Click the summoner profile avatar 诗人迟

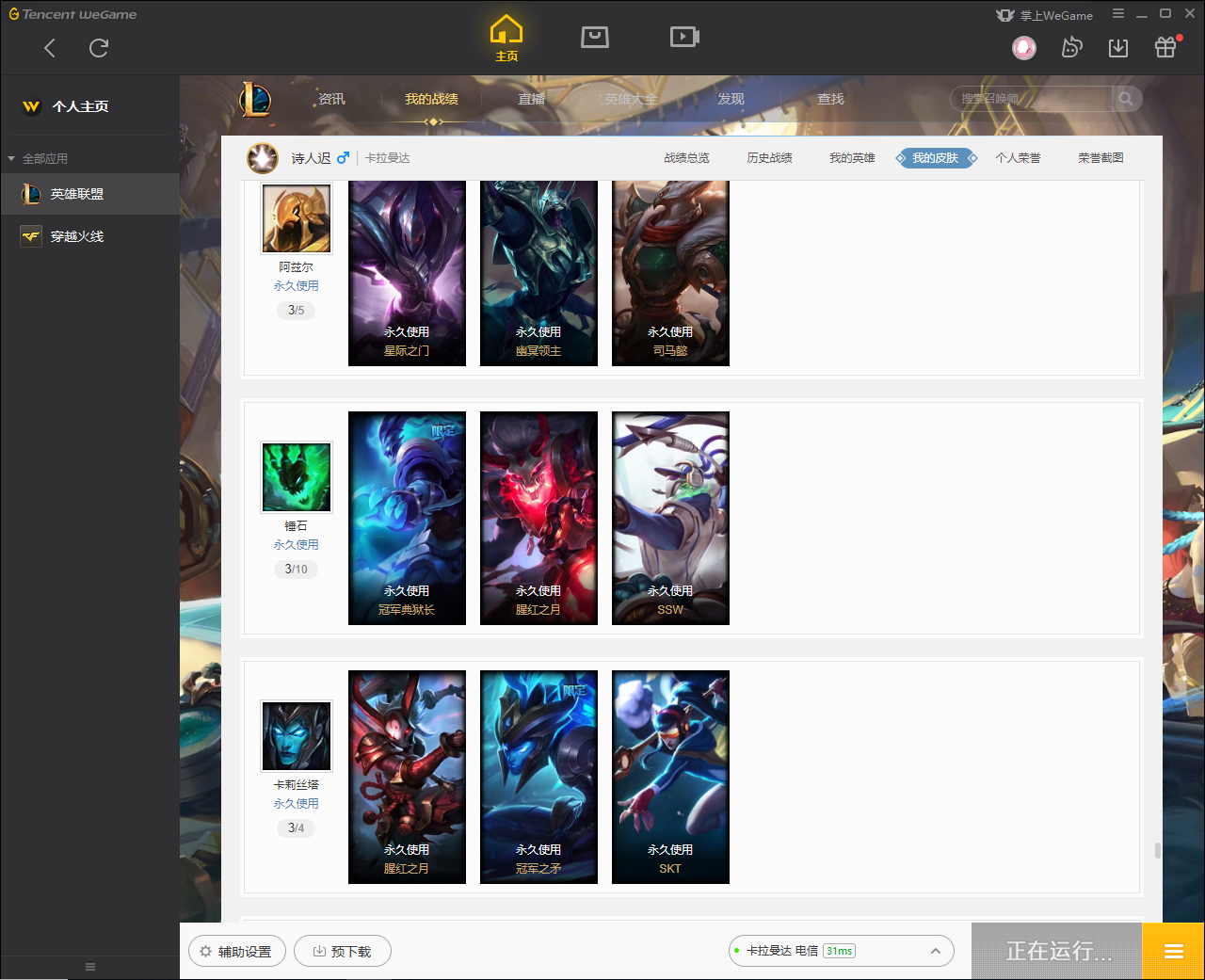tap(263, 158)
